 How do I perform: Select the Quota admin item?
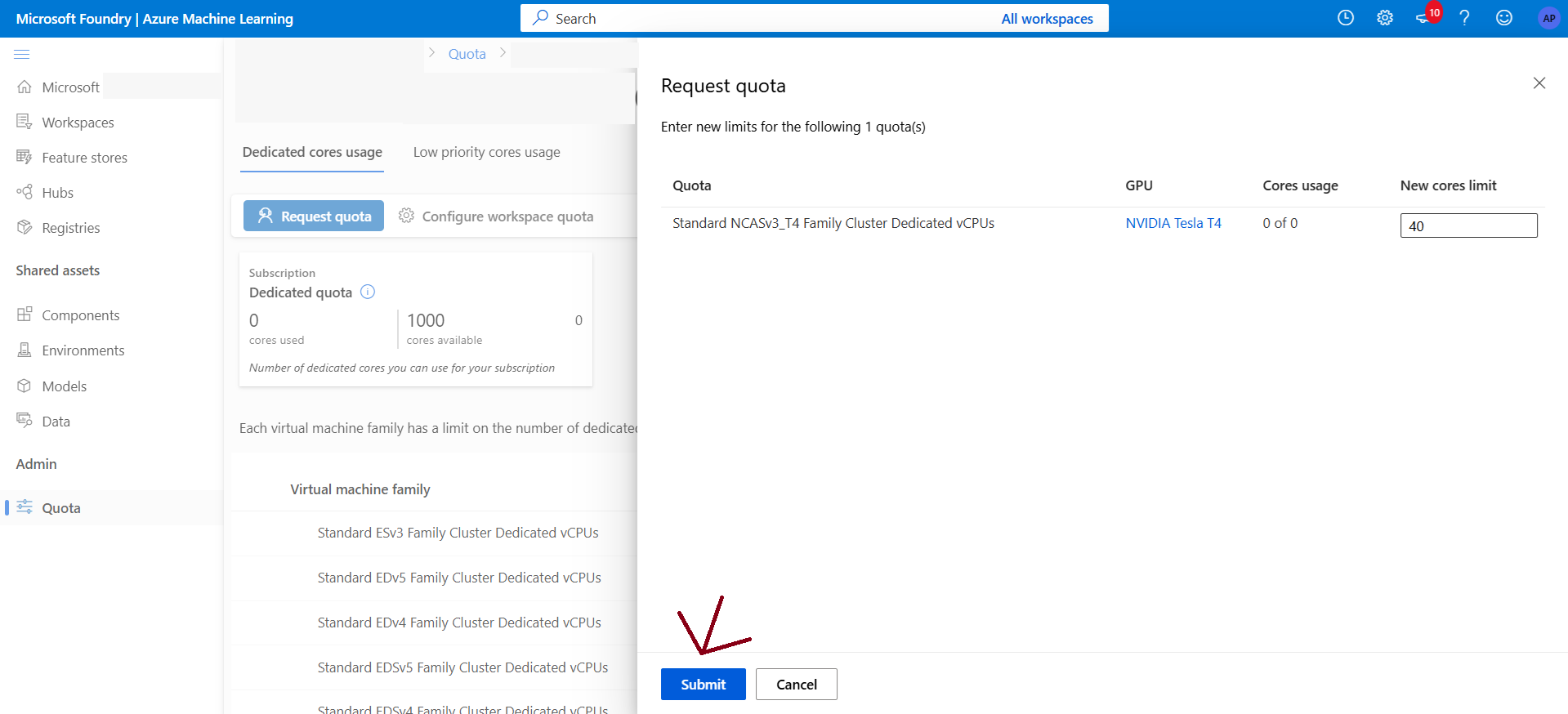point(61,508)
